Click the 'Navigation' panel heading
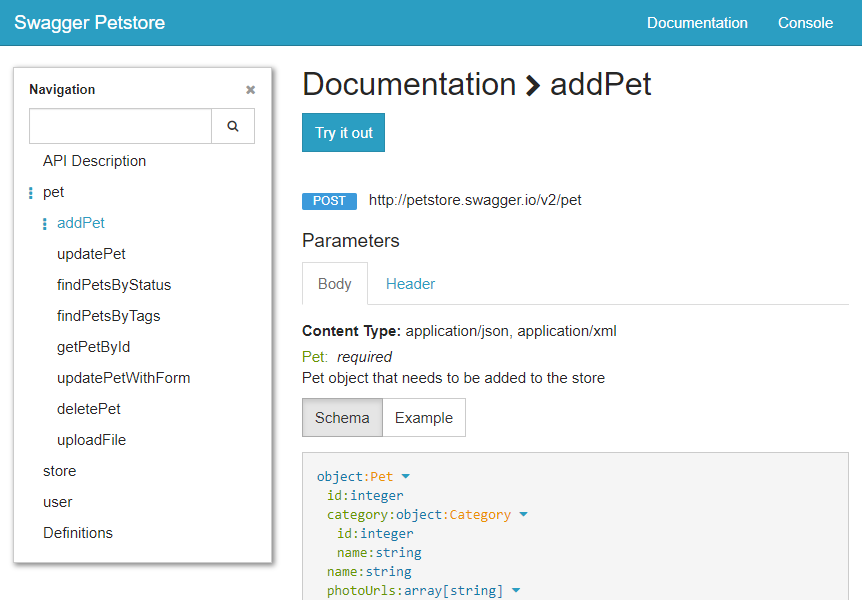This screenshot has height=600, width=862. coord(62,90)
